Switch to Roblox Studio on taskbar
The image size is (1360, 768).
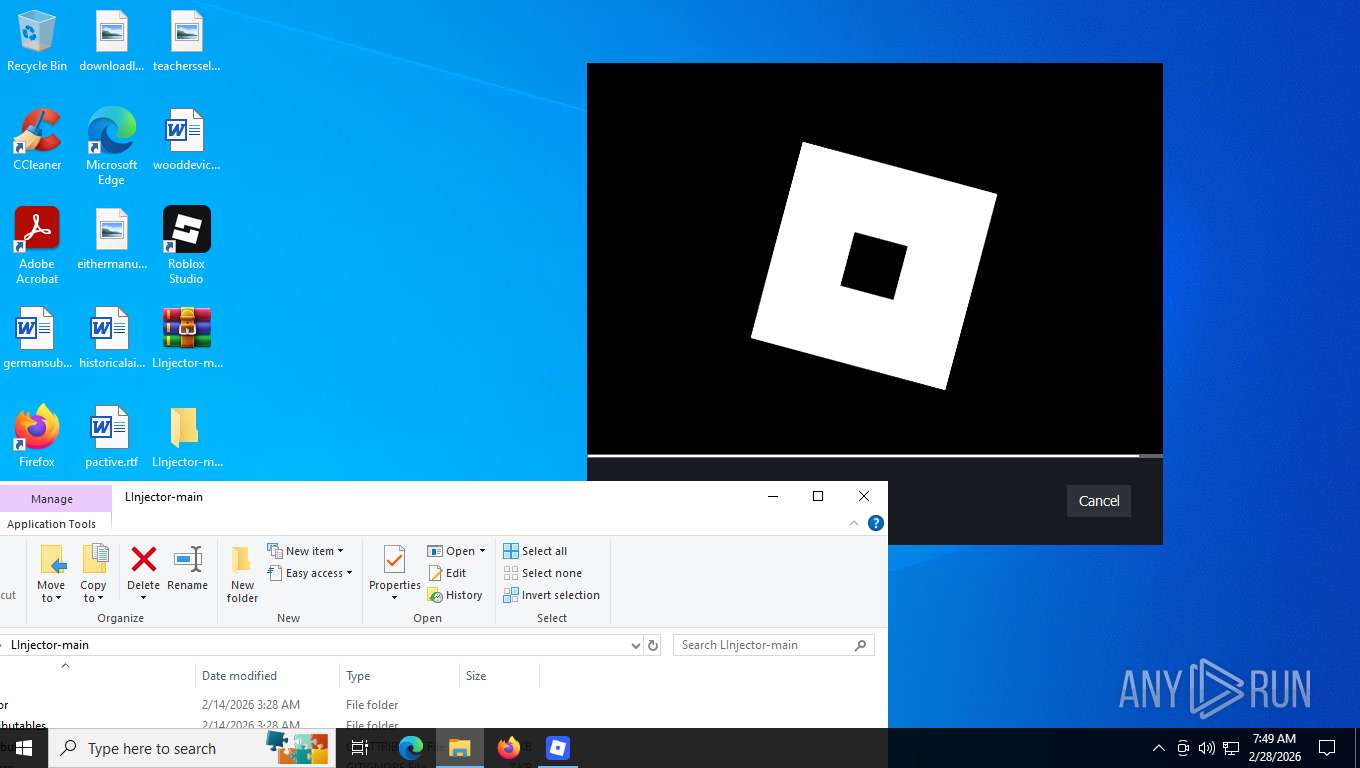557,748
